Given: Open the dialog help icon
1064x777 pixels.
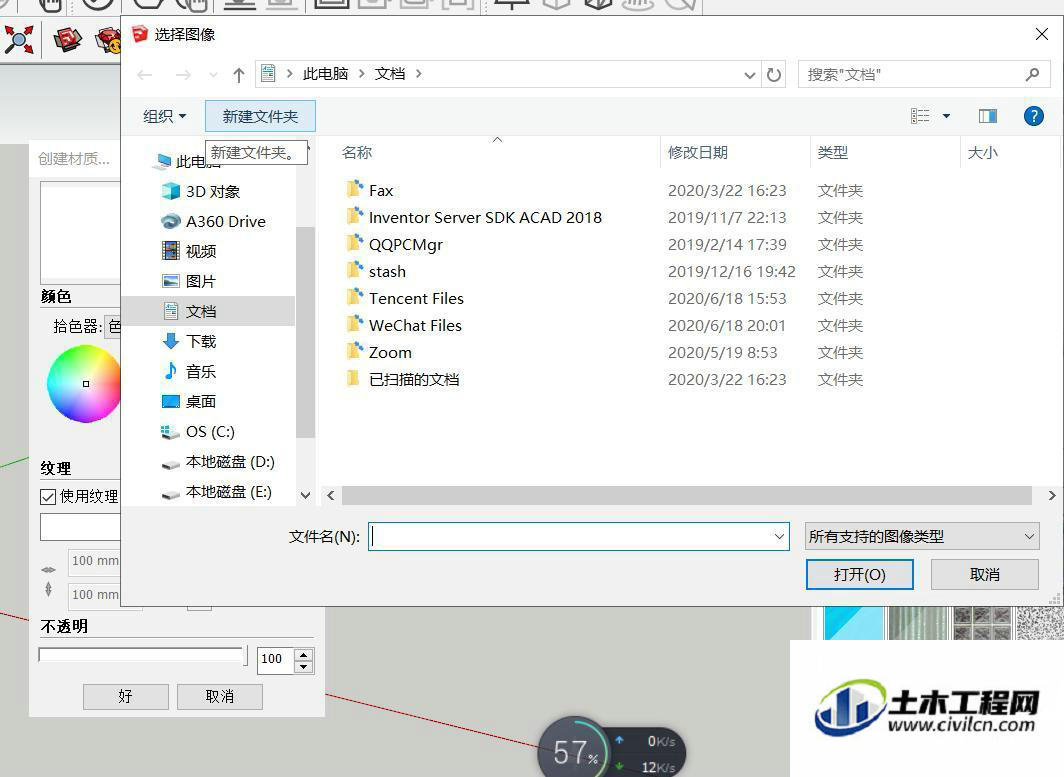Looking at the screenshot, I should [1033, 116].
